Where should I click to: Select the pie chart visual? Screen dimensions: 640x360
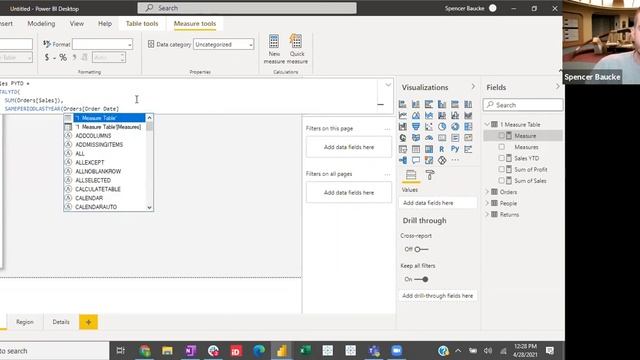click(442, 127)
